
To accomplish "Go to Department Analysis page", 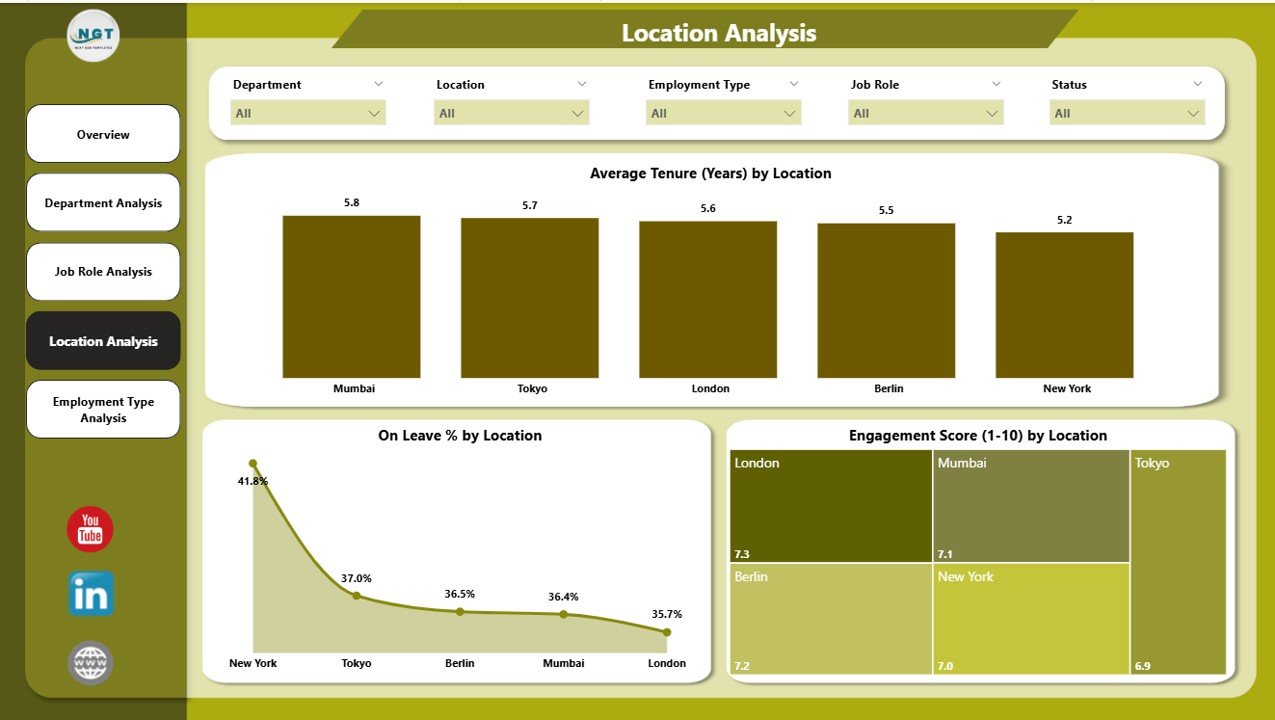I will click(103, 202).
